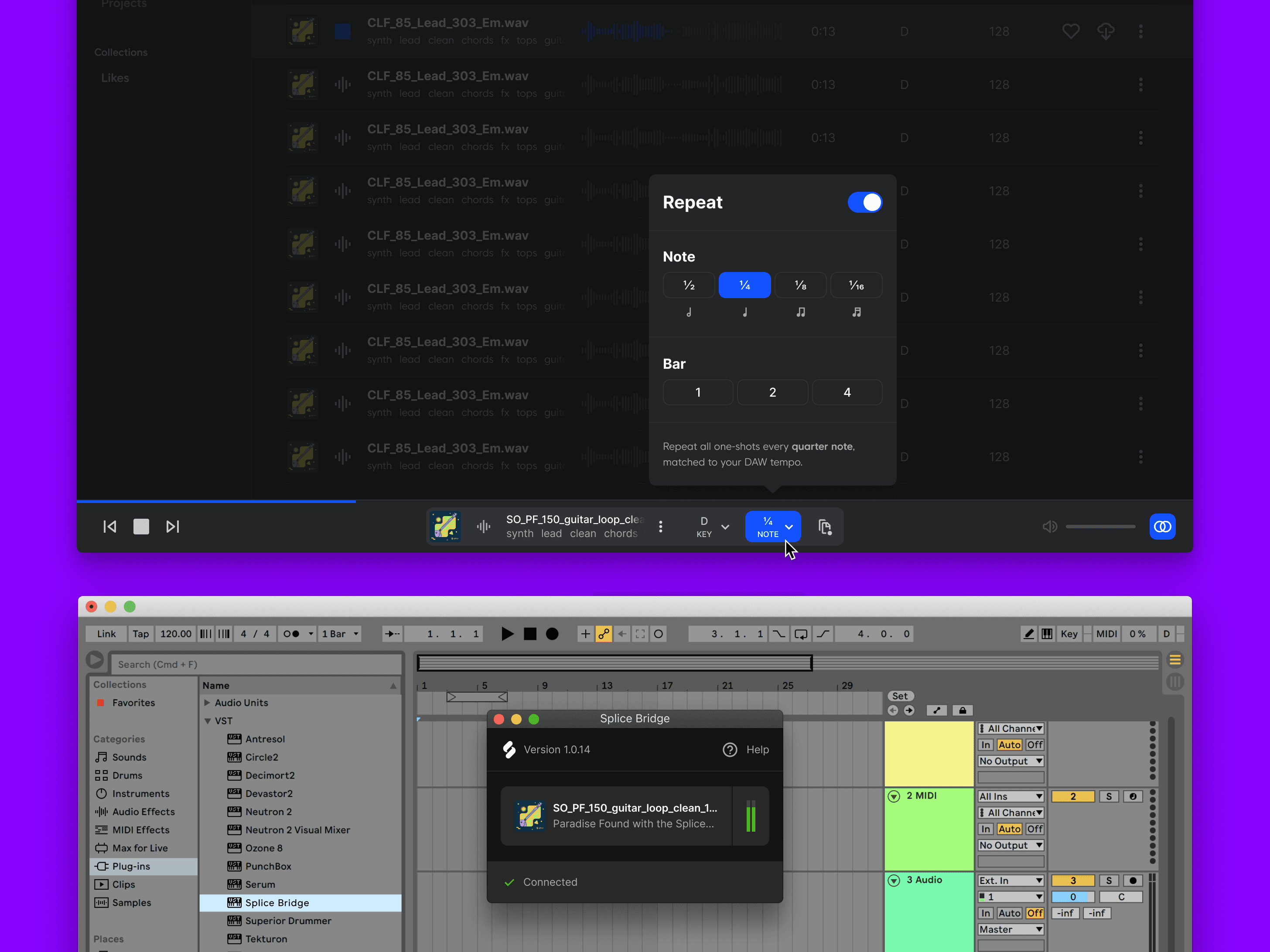Viewport: 1270px width, 952px height.
Task: Skip to next sample in Splice player
Action: pos(173,527)
